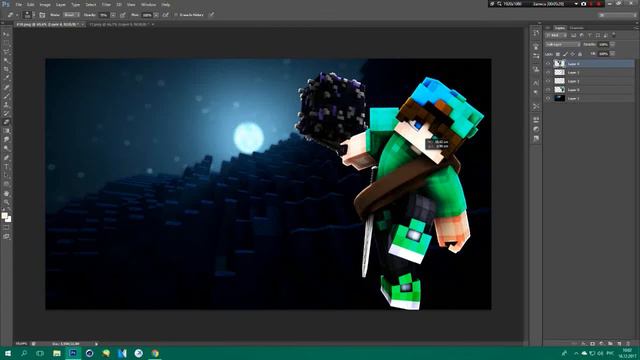Select the Crop tool
Viewport: 640px width, 360px height.
click(7, 69)
